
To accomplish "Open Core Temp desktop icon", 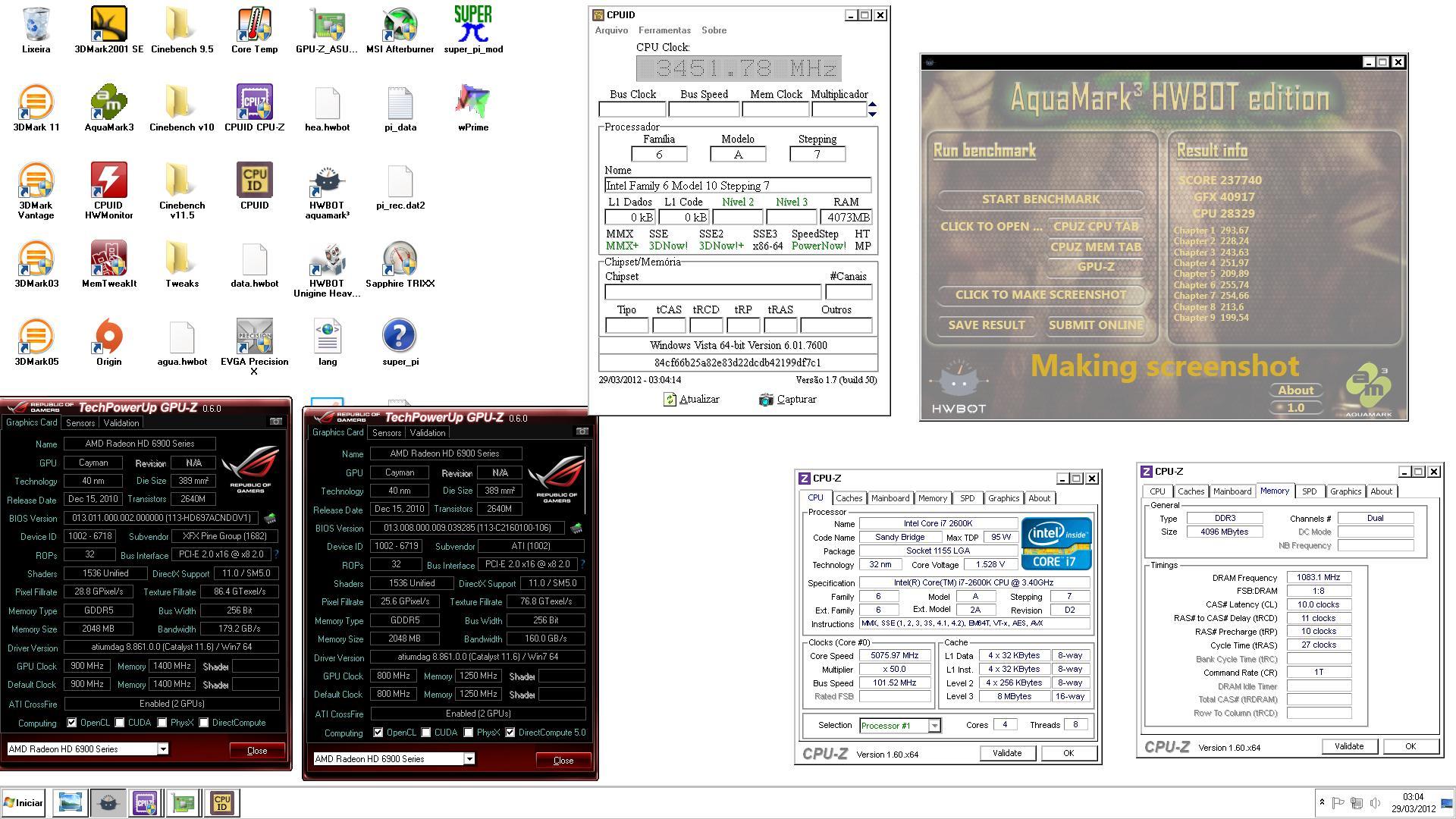I will pos(254,30).
